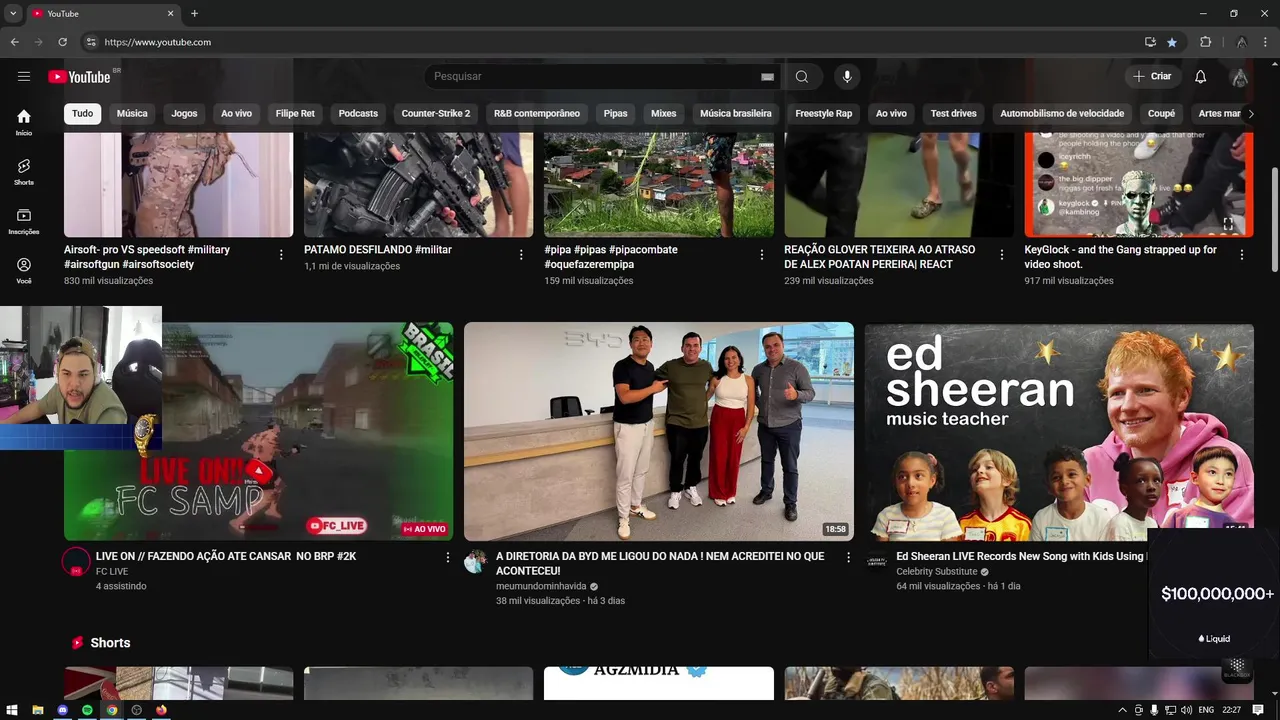This screenshot has height=720, width=1280.
Task: Click the address bar URL
Action: (x=158, y=42)
